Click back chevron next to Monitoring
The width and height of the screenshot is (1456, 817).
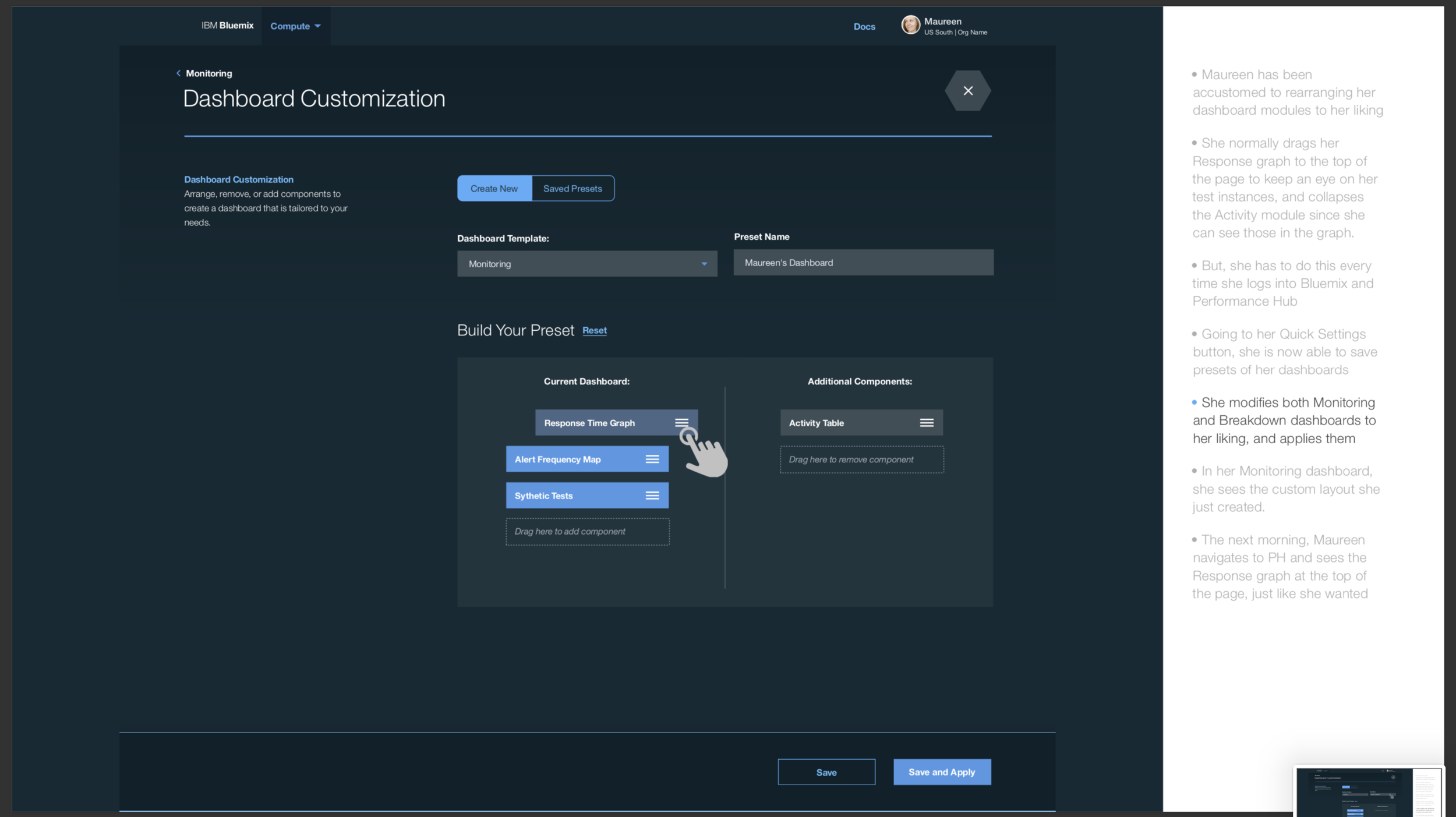[x=178, y=73]
